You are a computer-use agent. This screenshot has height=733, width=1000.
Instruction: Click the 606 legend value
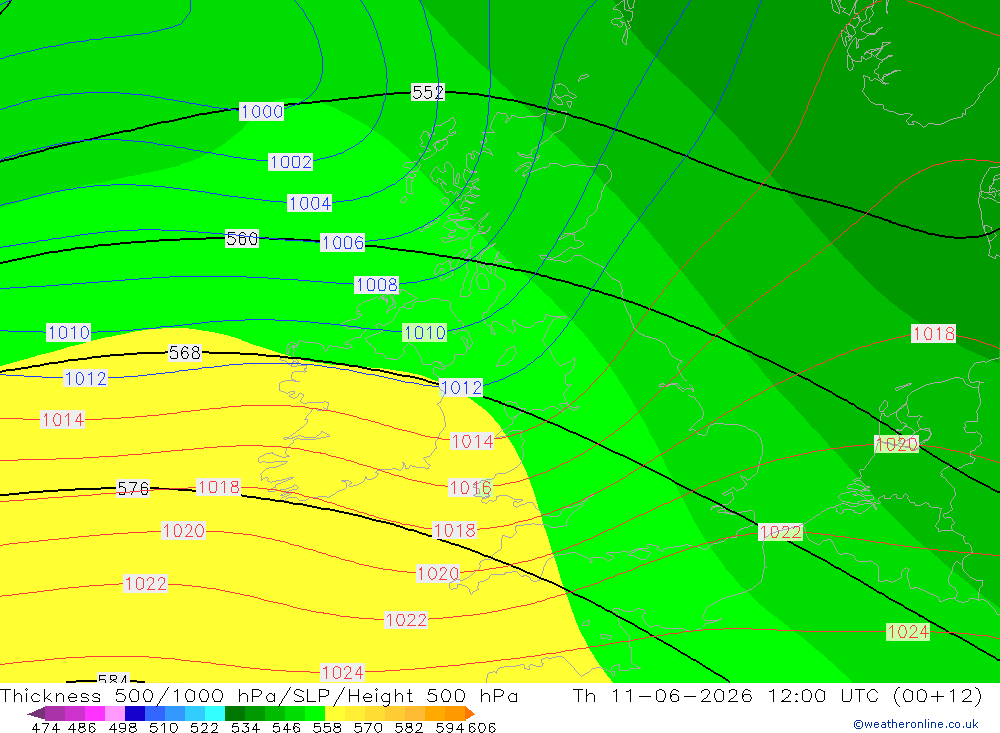coord(482,728)
